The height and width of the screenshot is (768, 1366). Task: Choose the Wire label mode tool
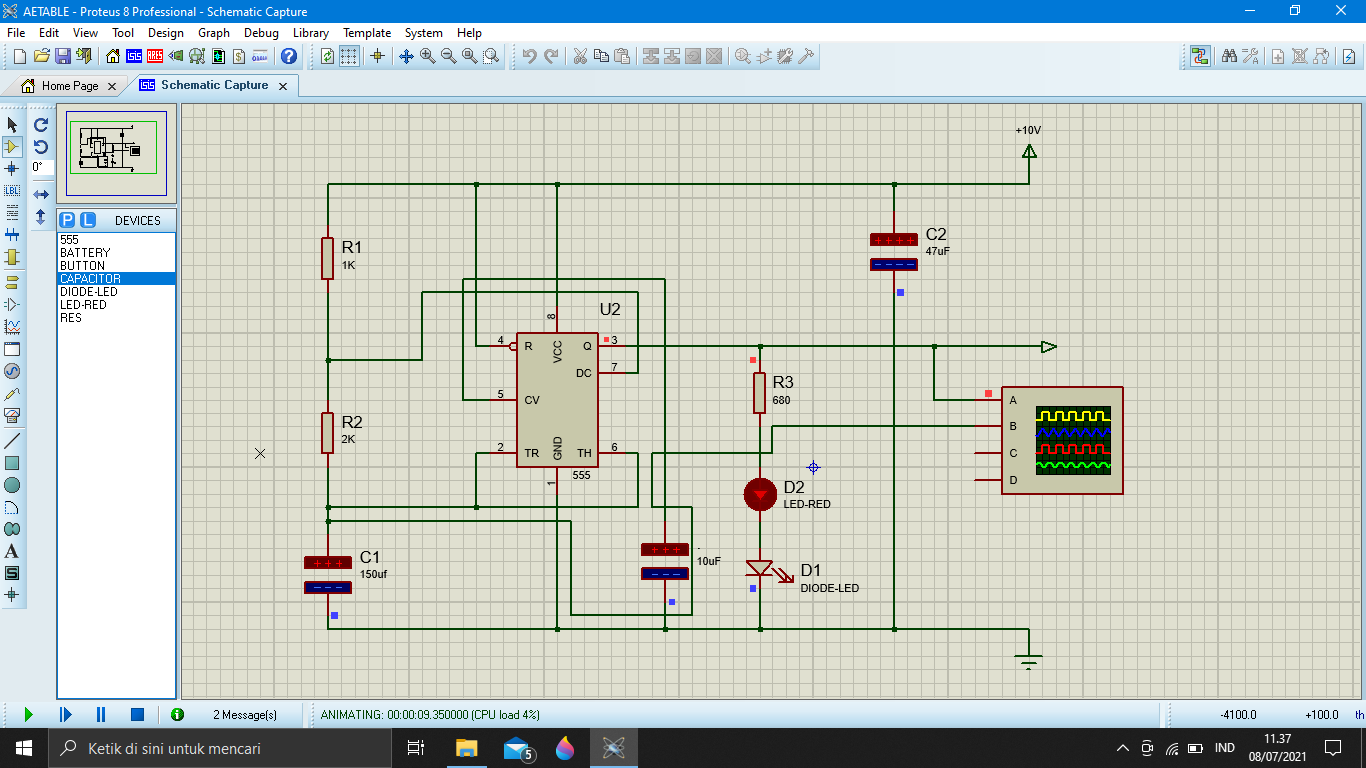click(x=12, y=190)
